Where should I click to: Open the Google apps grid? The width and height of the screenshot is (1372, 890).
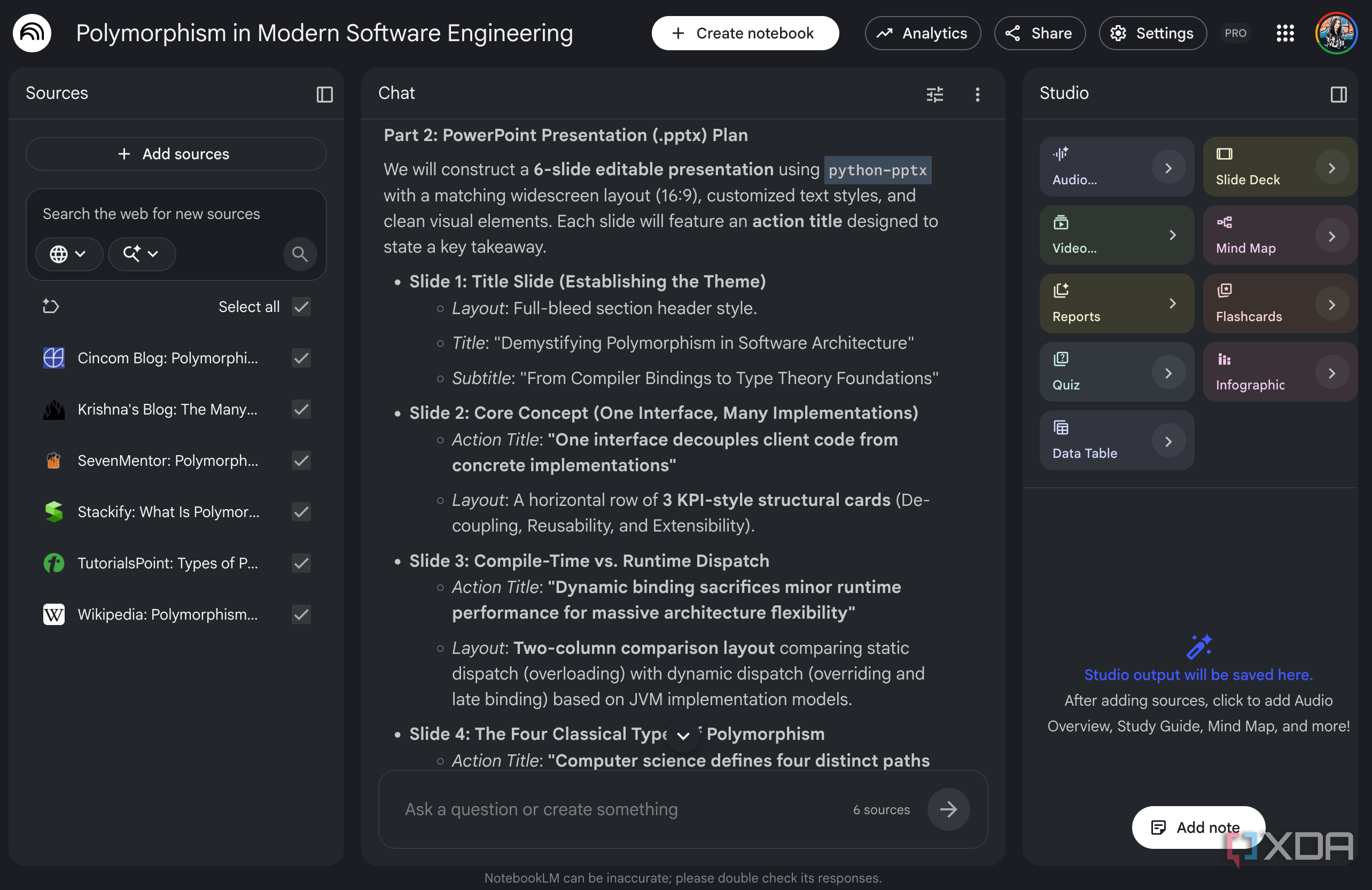coord(1285,34)
